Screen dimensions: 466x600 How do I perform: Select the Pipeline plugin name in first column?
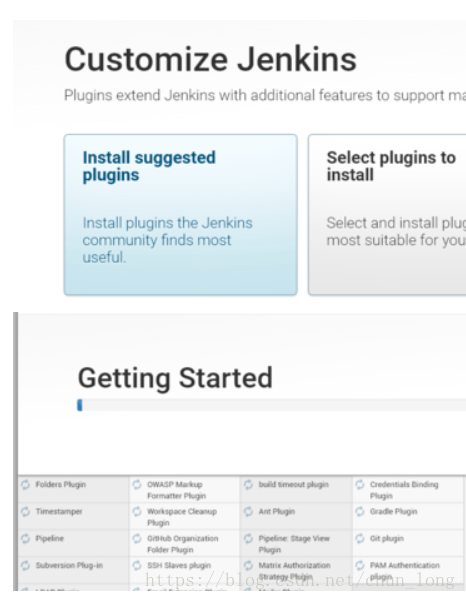49,538
